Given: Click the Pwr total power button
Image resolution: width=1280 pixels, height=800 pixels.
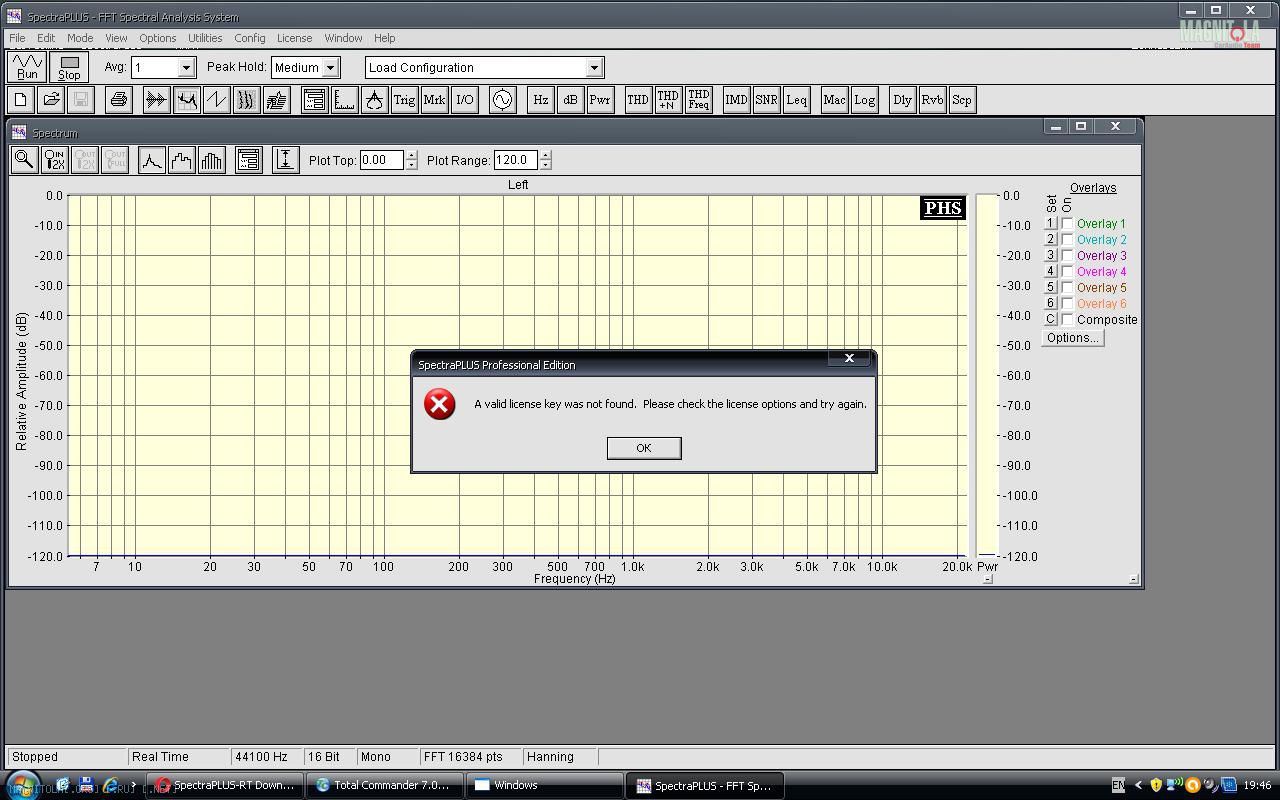Looking at the screenshot, I should [600, 100].
